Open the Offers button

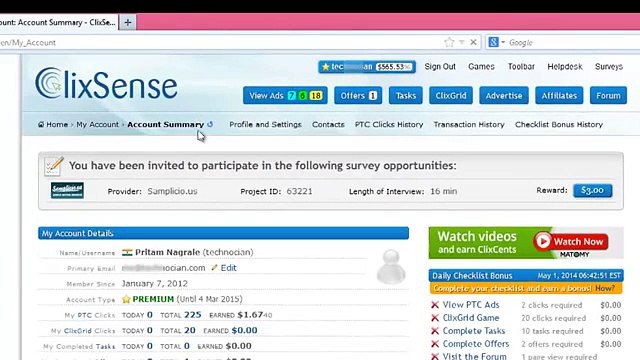(358, 96)
